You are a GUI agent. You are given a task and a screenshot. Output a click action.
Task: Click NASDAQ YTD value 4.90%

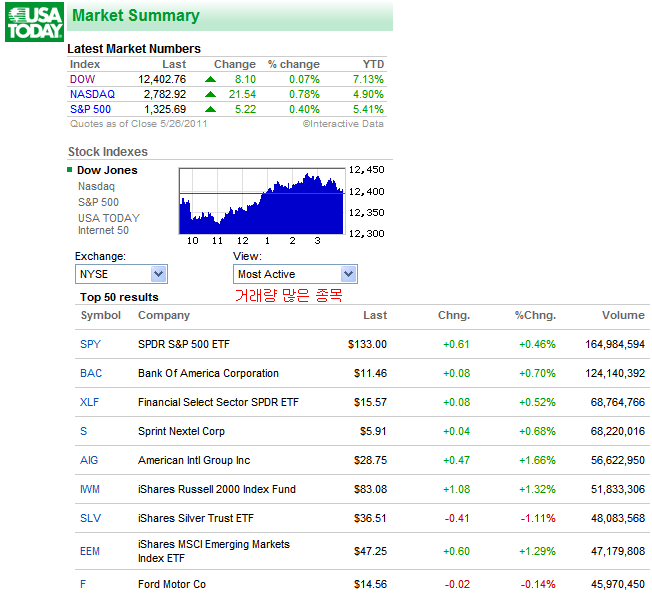click(x=368, y=94)
